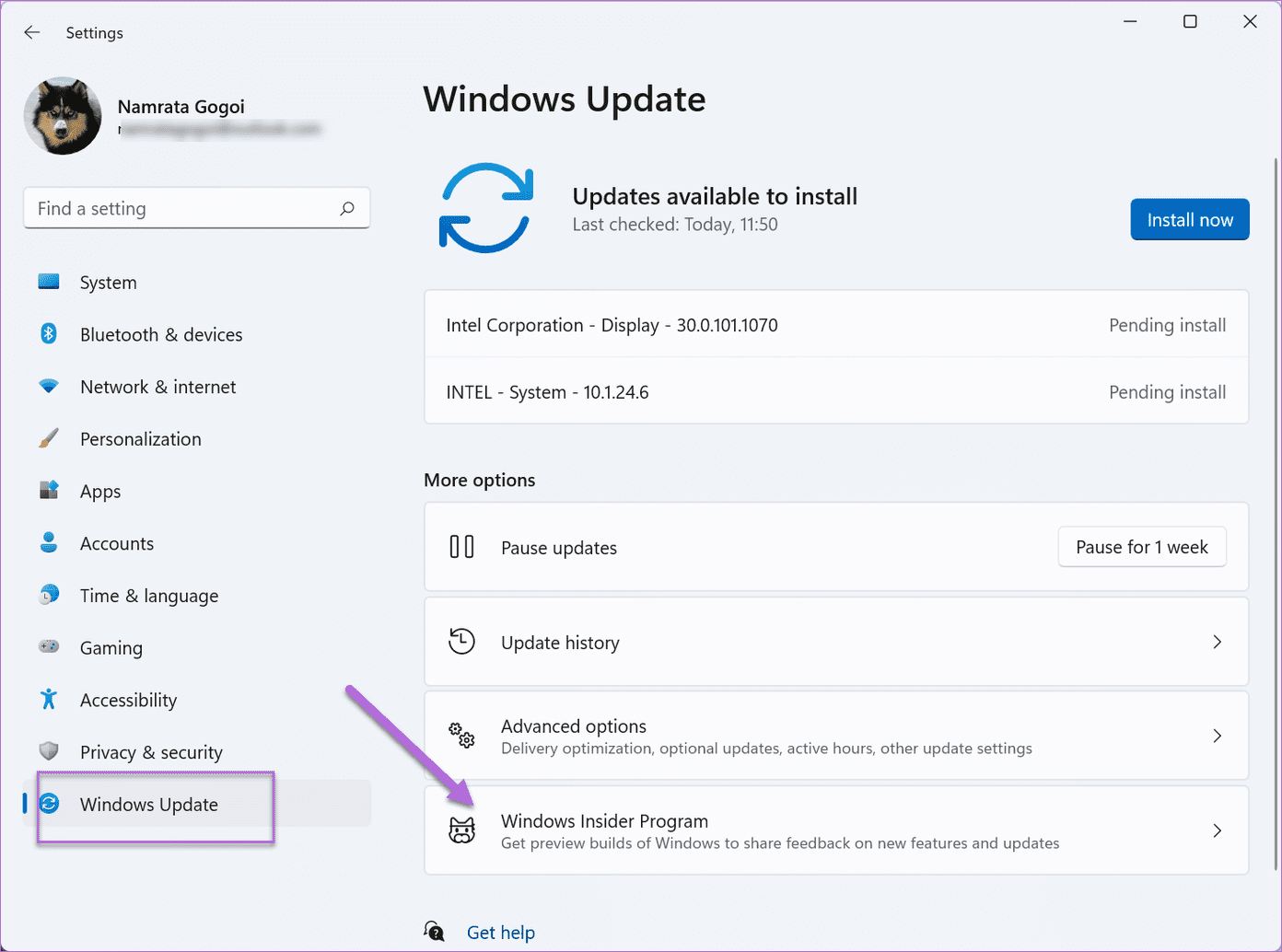Click the Update history clock icon

(x=461, y=641)
